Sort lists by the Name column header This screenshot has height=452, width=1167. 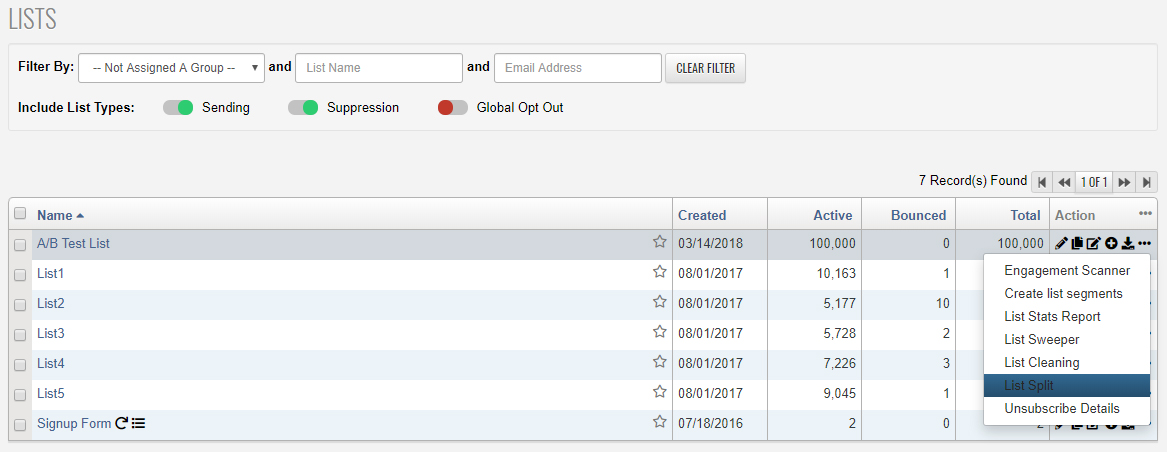(x=55, y=215)
